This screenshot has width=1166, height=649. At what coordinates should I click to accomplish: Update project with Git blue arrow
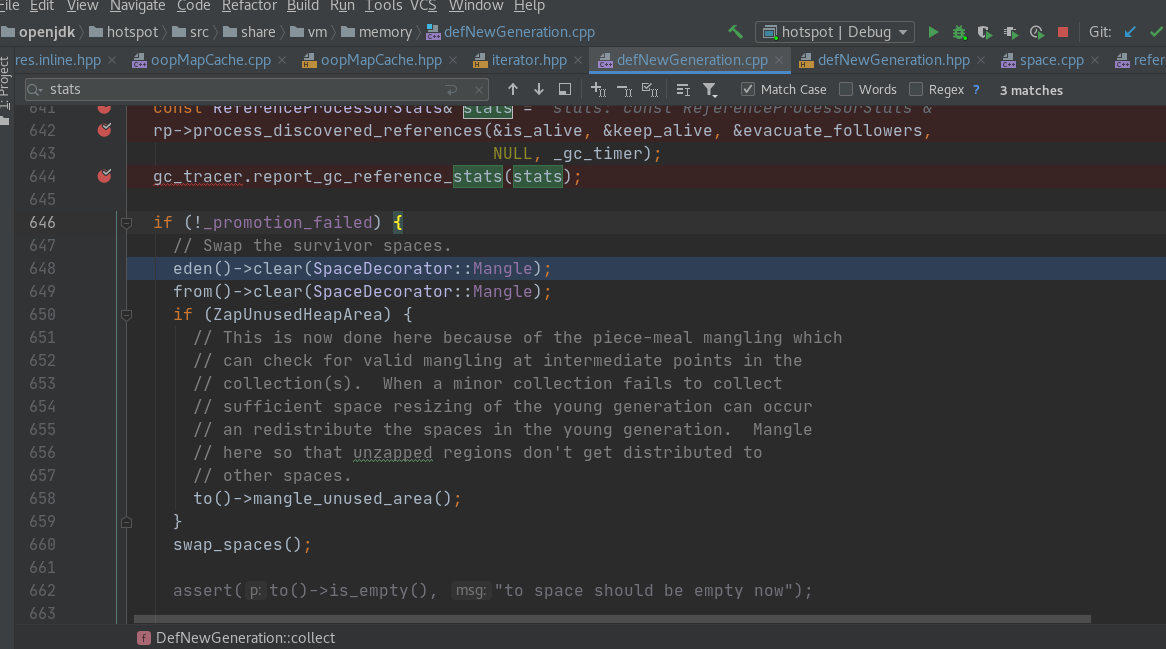1130,32
